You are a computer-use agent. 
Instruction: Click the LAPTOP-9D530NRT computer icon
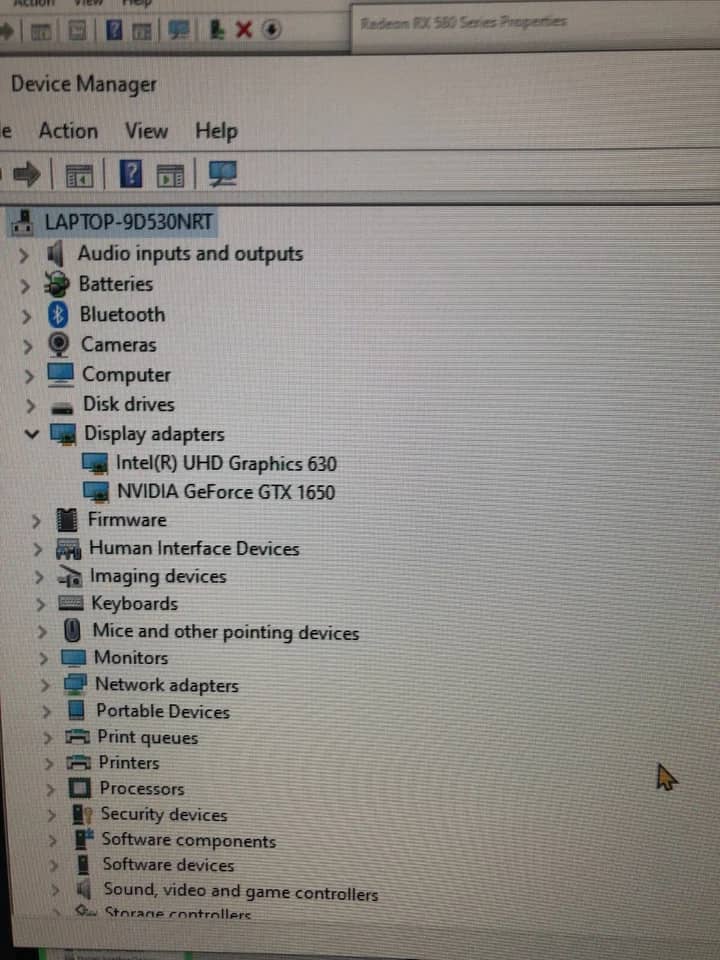(x=23, y=223)
